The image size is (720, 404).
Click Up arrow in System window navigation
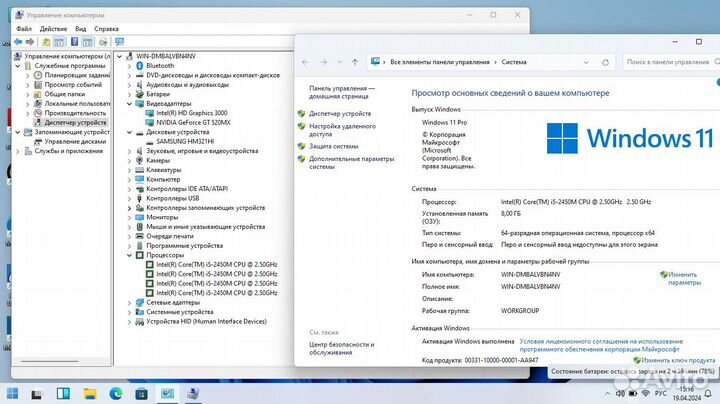tap(355, 62)
